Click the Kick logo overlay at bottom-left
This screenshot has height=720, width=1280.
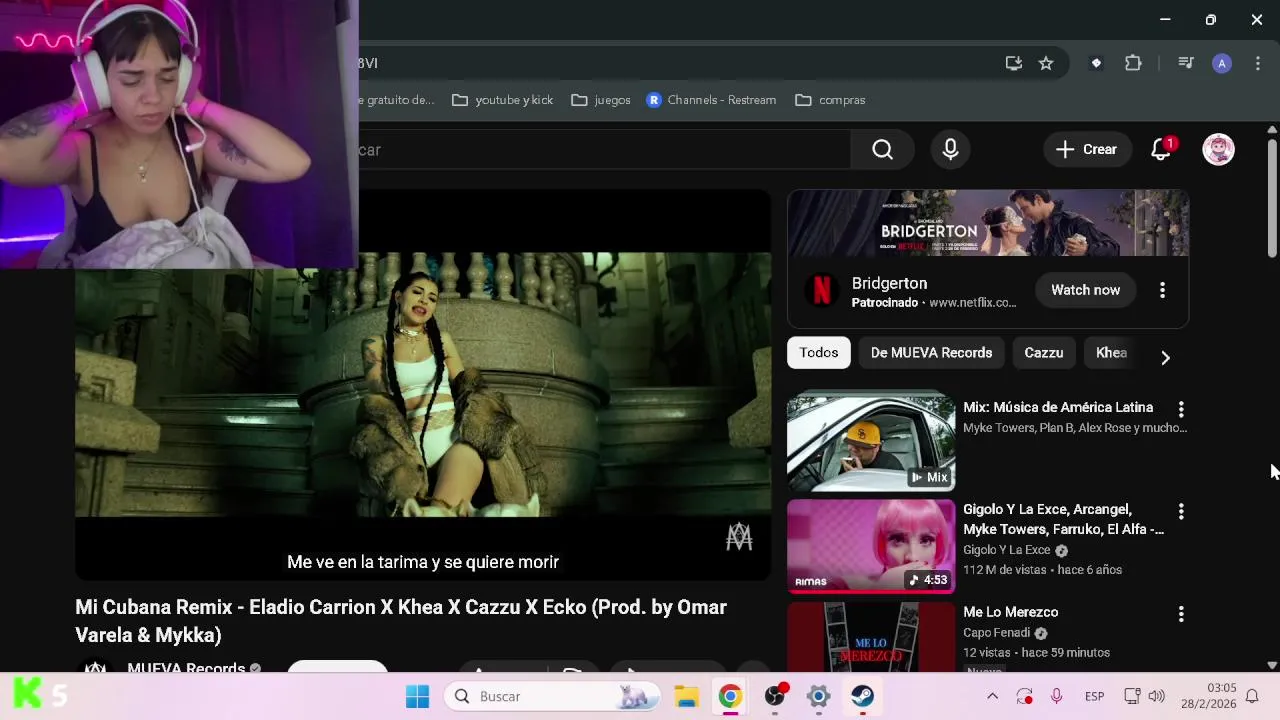[28, 695]
